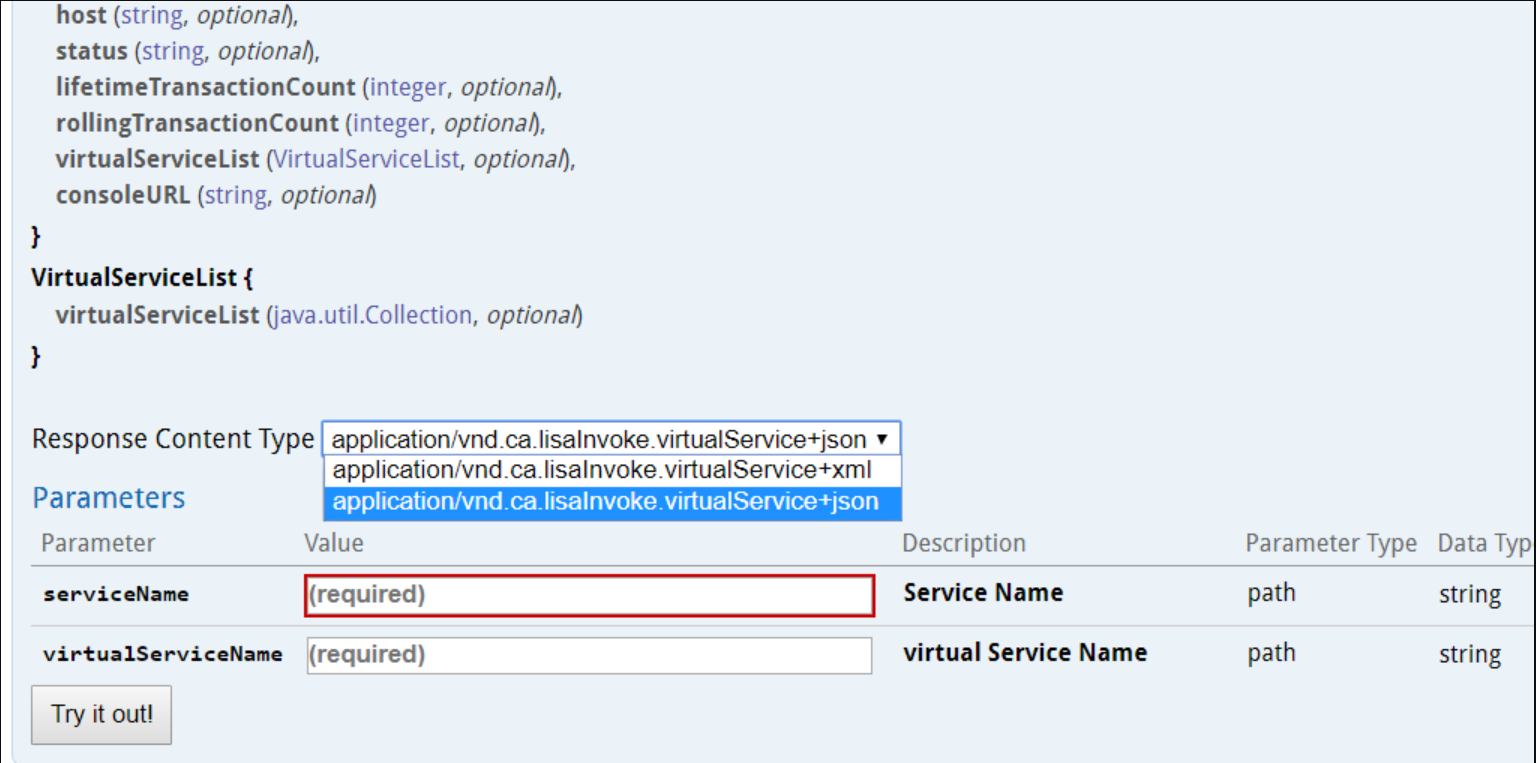Click the Value column header
The image size is (1536, 763).
334,543
